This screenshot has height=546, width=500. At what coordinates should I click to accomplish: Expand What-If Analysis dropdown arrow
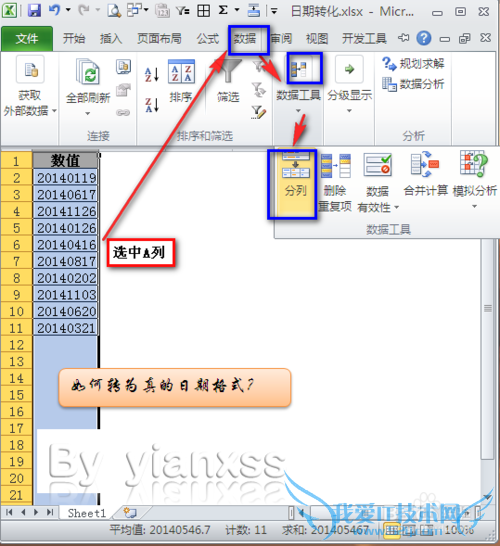click(x=474, y=206)
